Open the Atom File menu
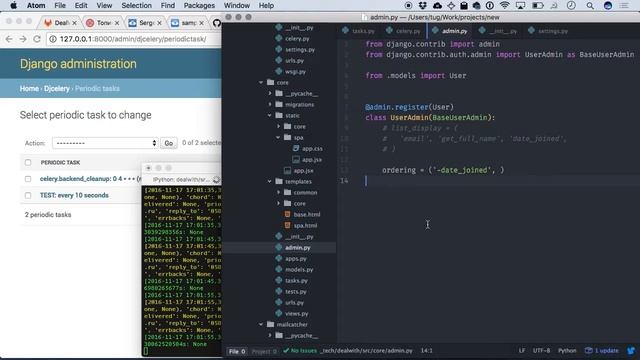640x360 pixels. (x=60, y=5)
